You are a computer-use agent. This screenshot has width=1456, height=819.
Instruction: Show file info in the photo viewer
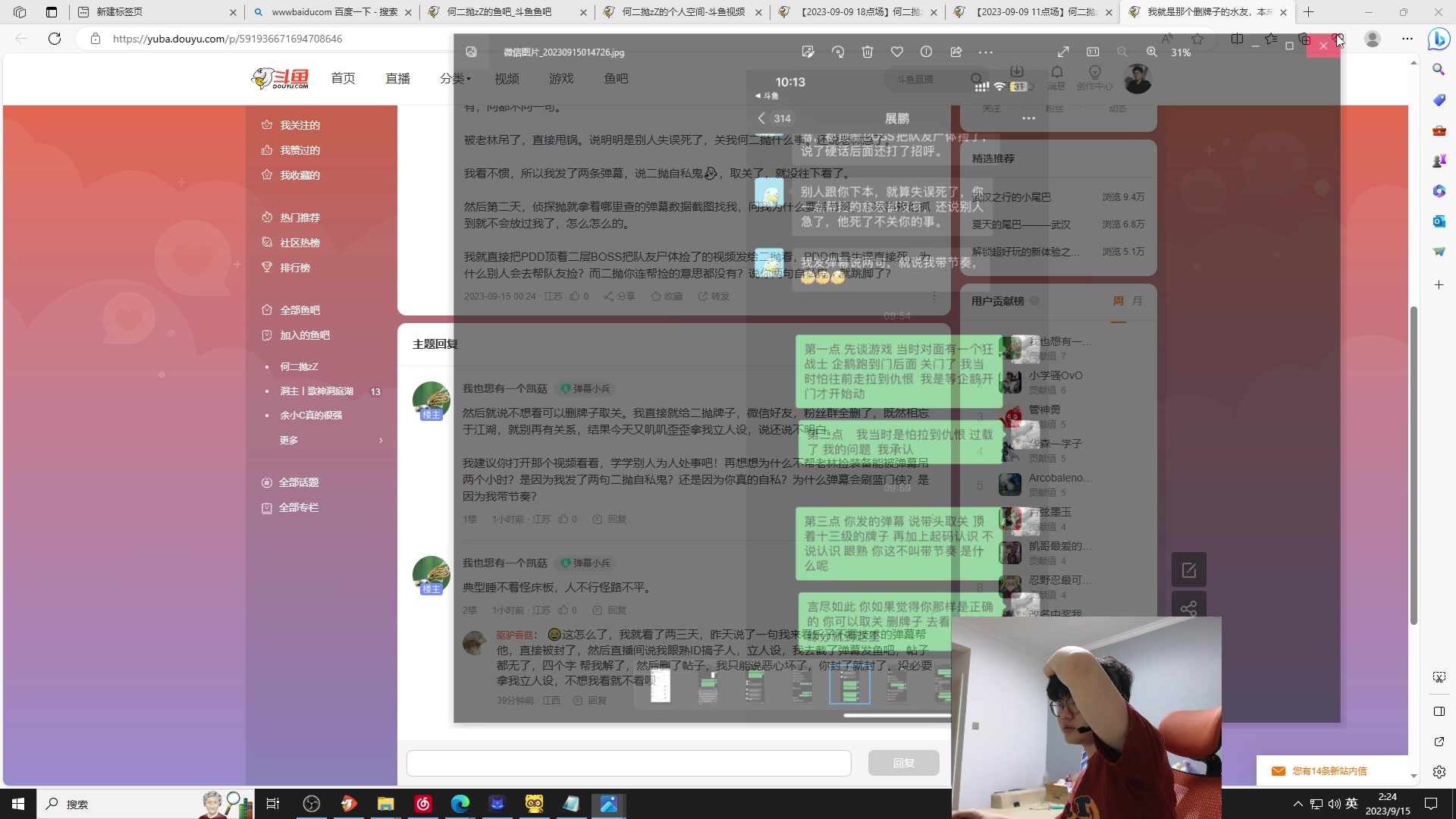pyautogui.click(x=927, y=52)
